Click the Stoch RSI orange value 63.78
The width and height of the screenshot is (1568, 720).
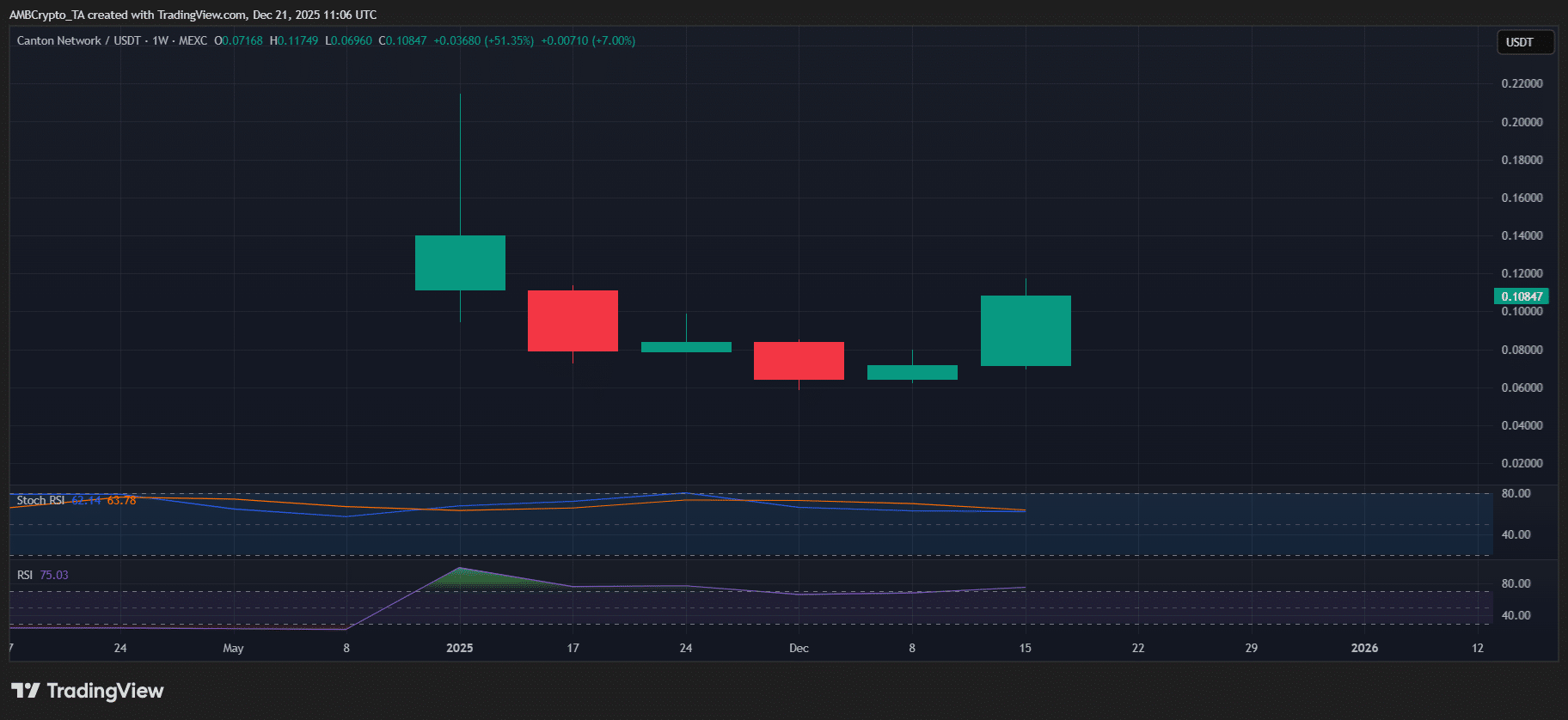(x=121, y=500)
